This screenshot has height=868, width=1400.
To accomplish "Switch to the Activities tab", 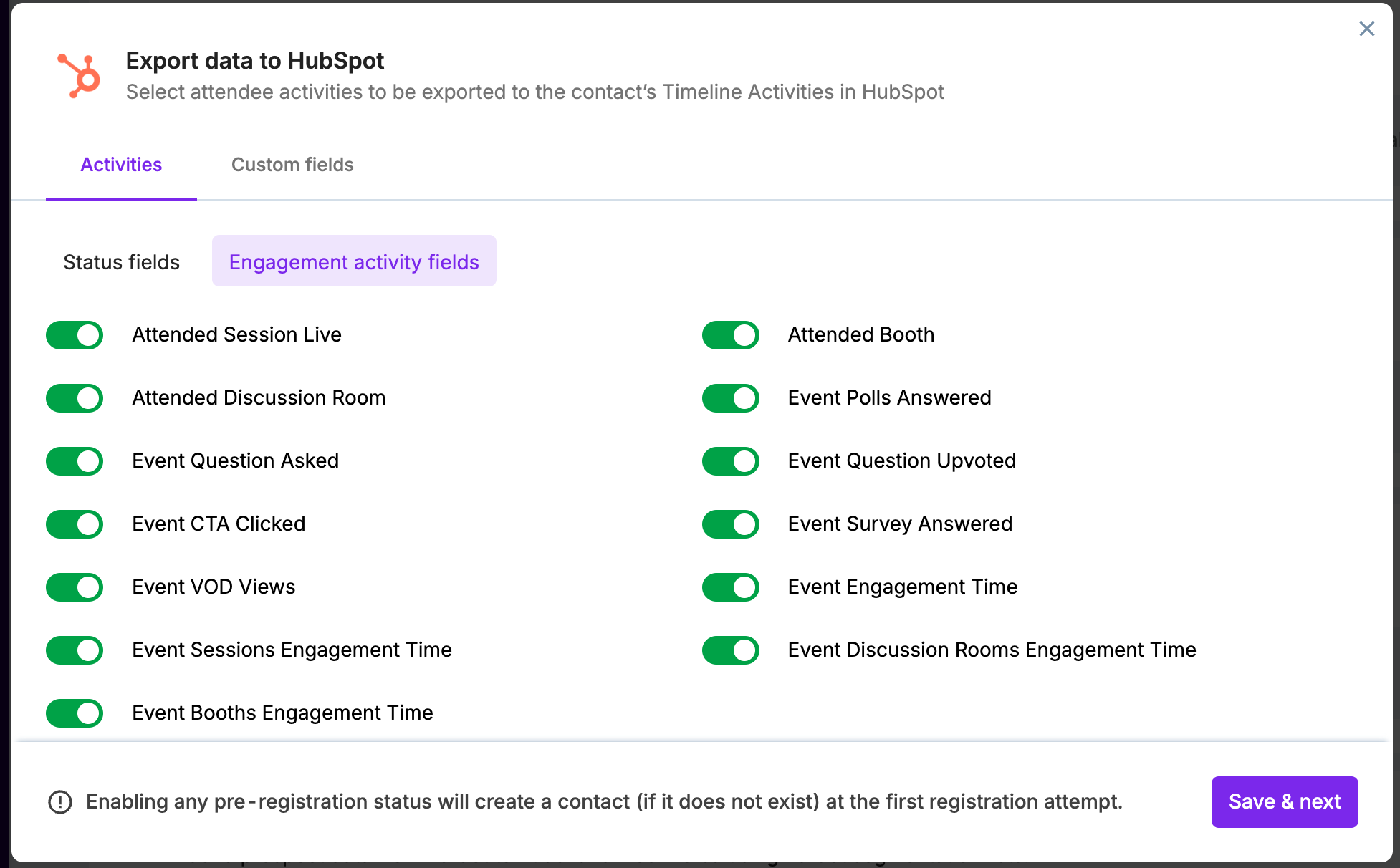I will point(121,165).
